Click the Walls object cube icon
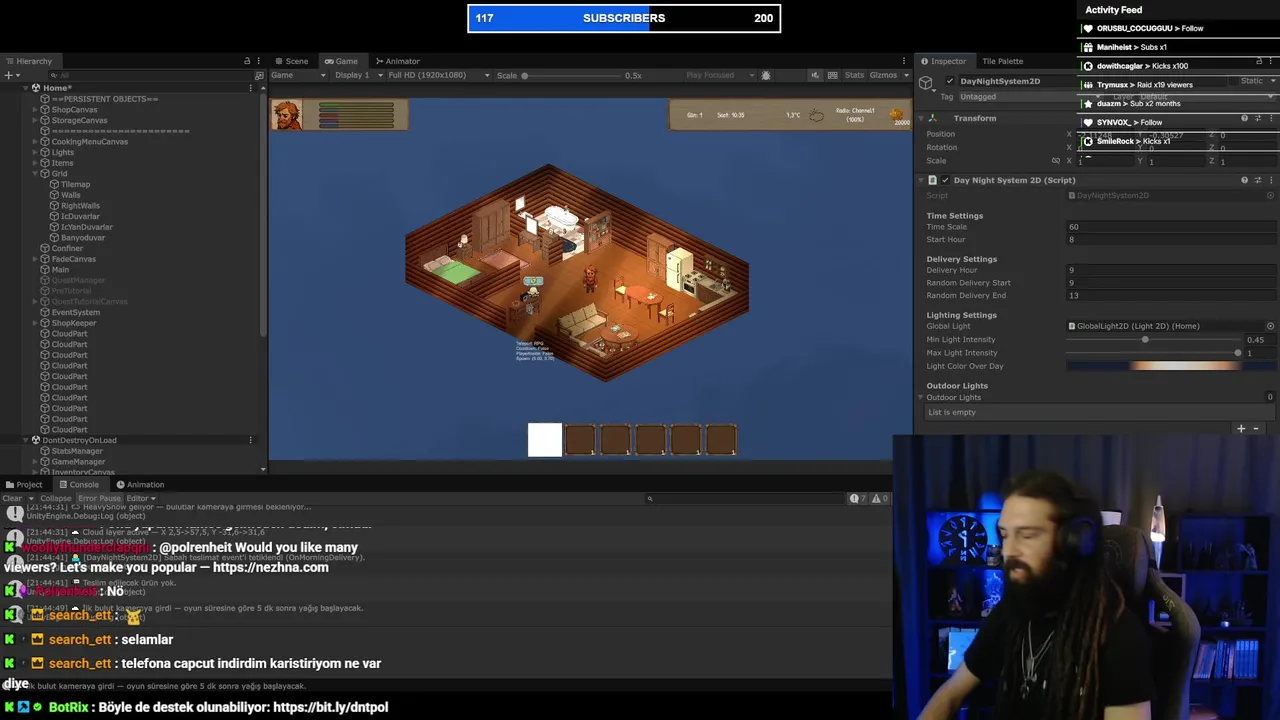The image size is (1280, 720). click(54, 195)
